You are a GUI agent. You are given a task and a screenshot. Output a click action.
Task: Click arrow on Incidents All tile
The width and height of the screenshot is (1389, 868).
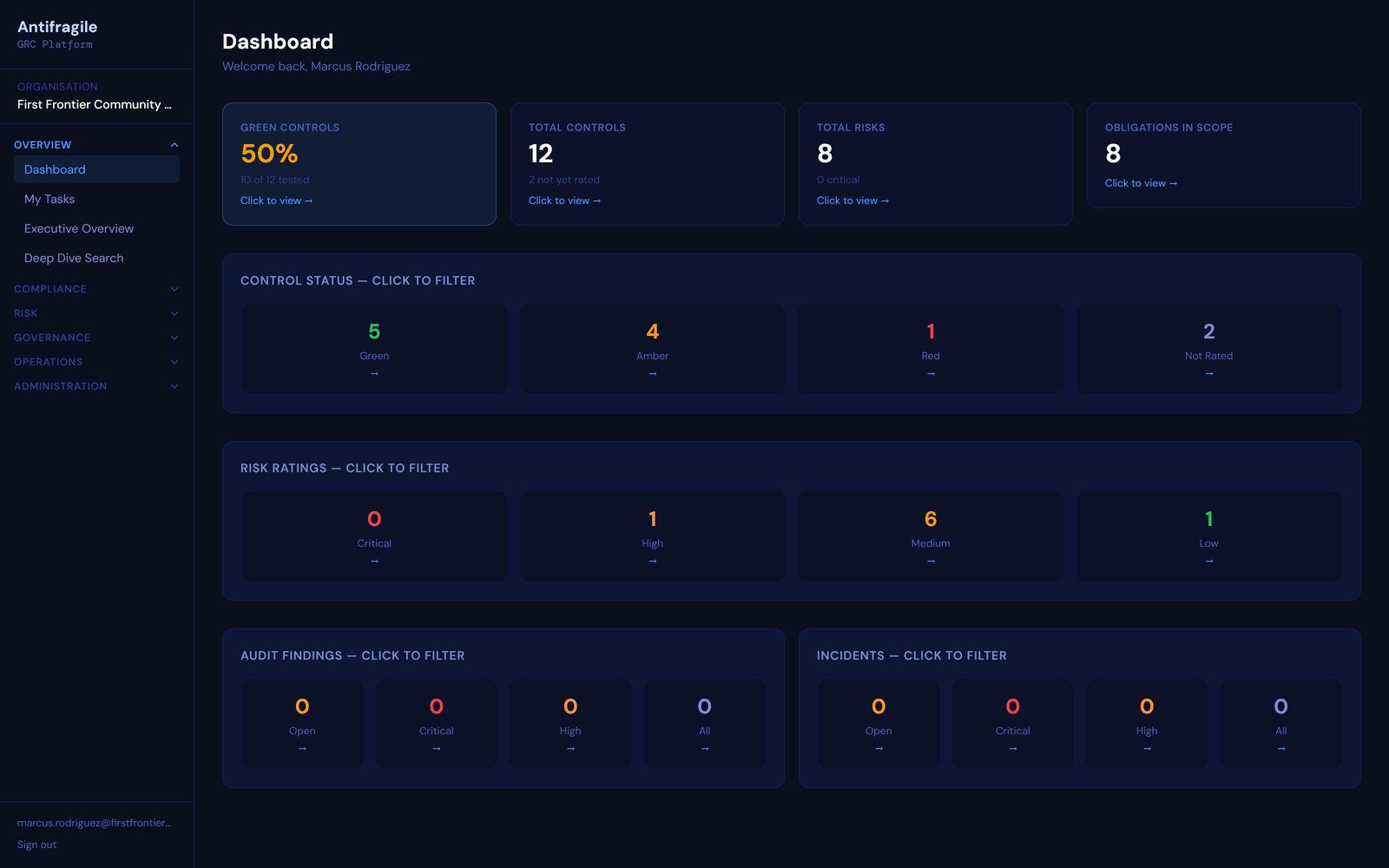pyautogui.click(x=1281, y=749)
